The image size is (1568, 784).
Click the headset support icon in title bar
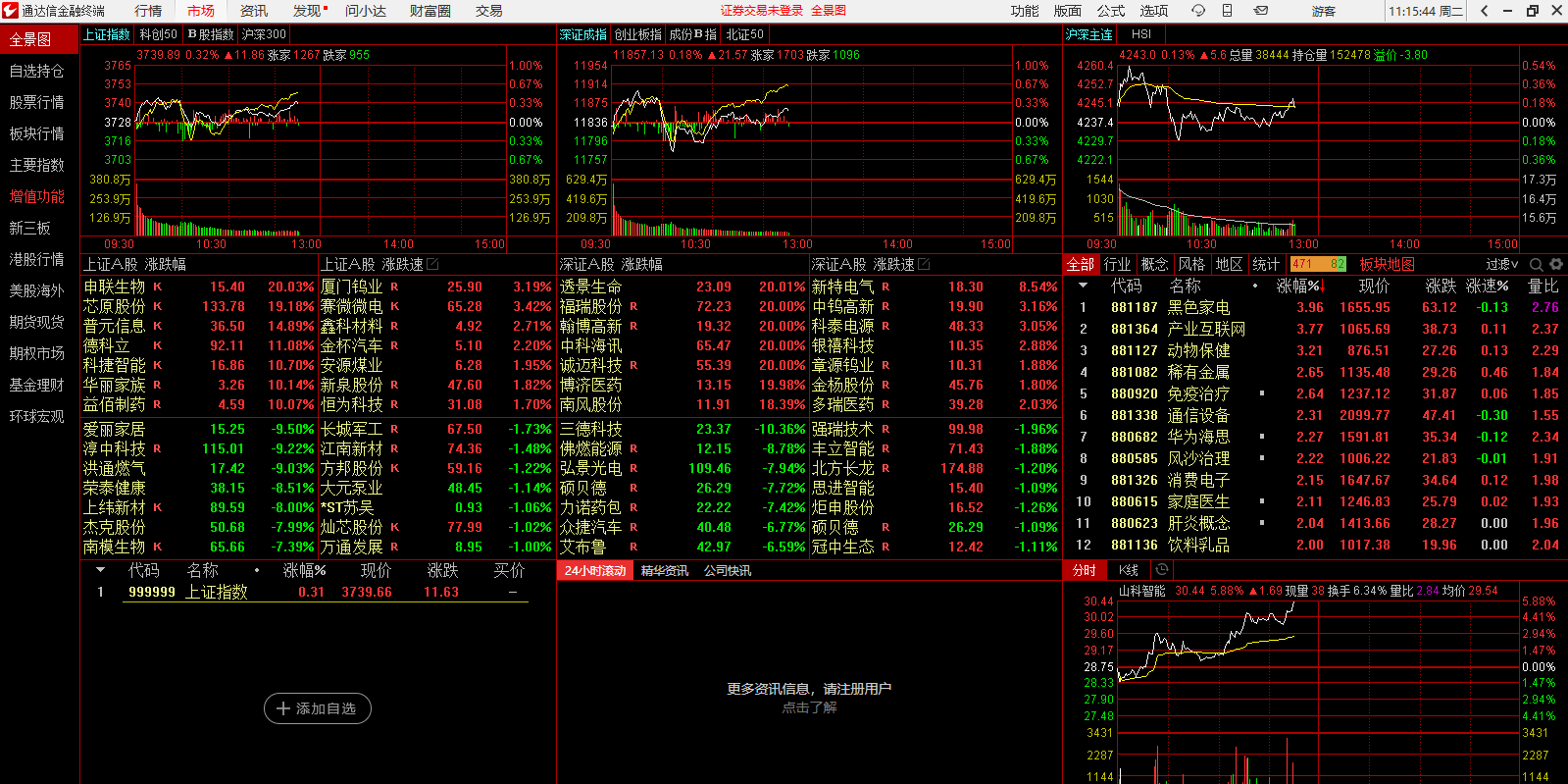[1198, 11]
